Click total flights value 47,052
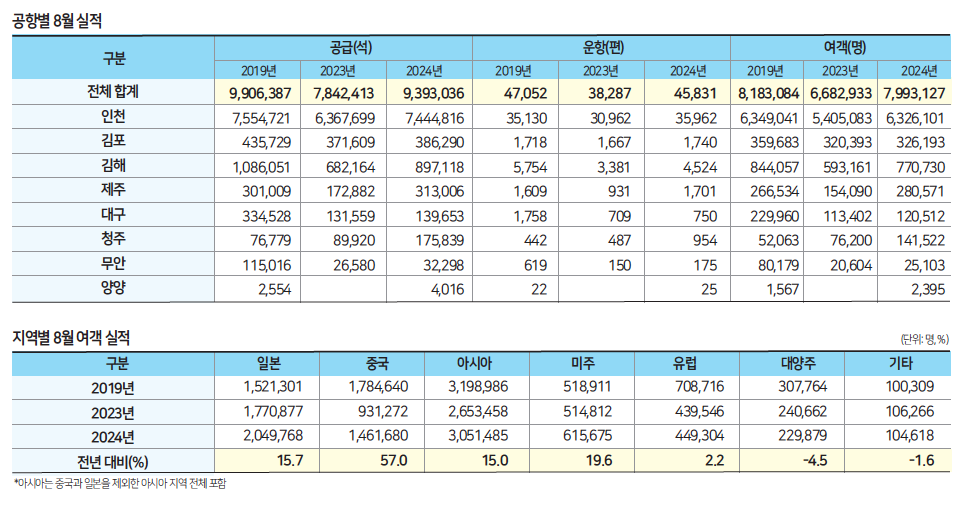Screen dimensions: 965x506 click(x=526, y=94)
